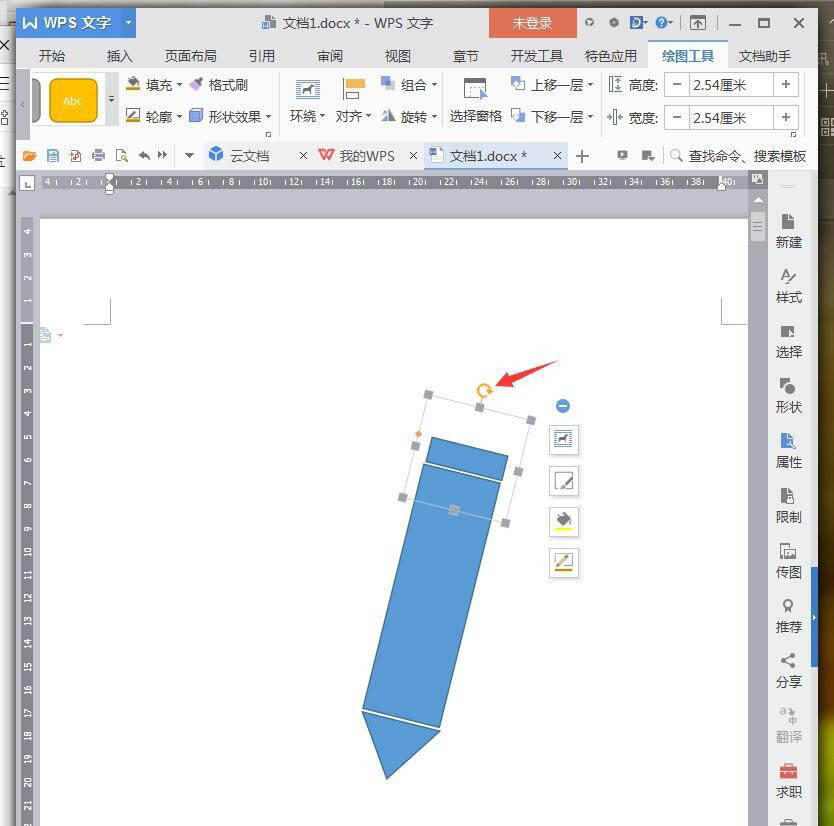Expand the 轮廓 dropdown arrow

pyautogui.click(x=179, y=116)
